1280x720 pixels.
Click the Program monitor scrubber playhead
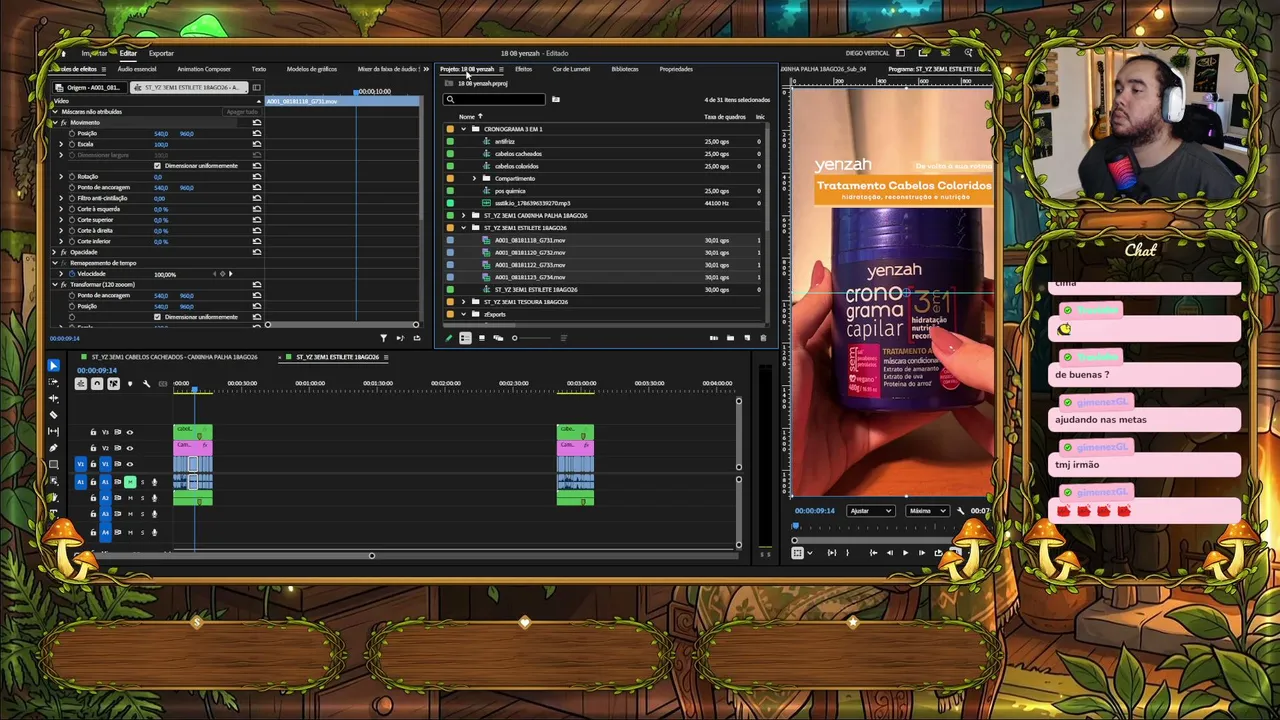796,527
